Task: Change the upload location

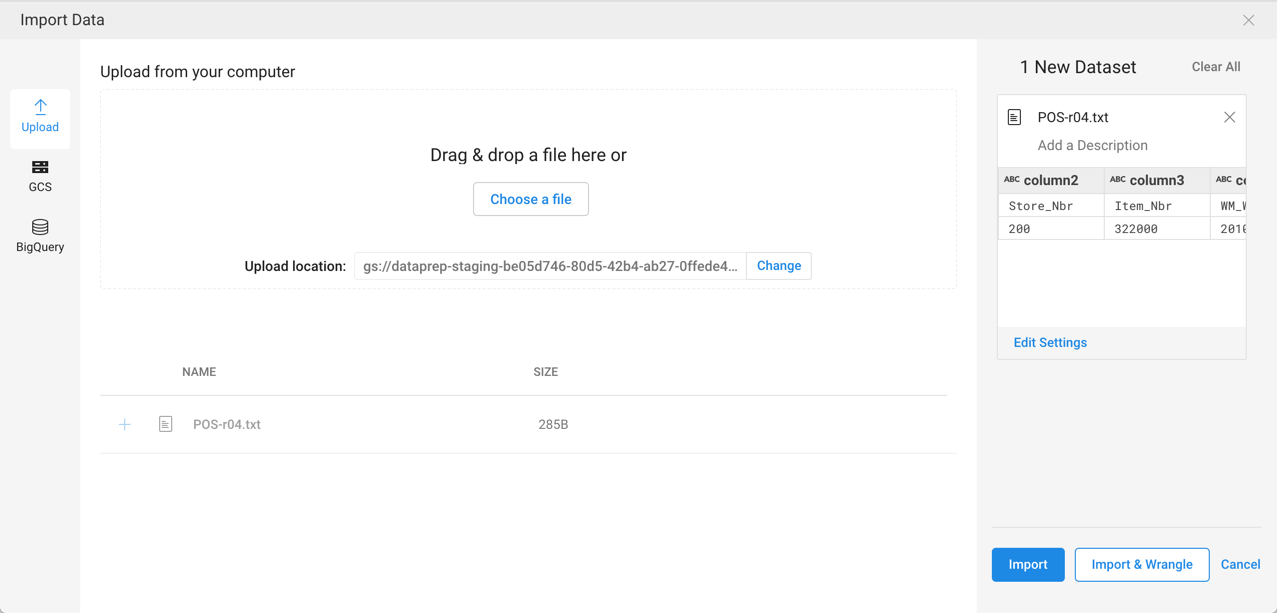Action: pos(778,266)
